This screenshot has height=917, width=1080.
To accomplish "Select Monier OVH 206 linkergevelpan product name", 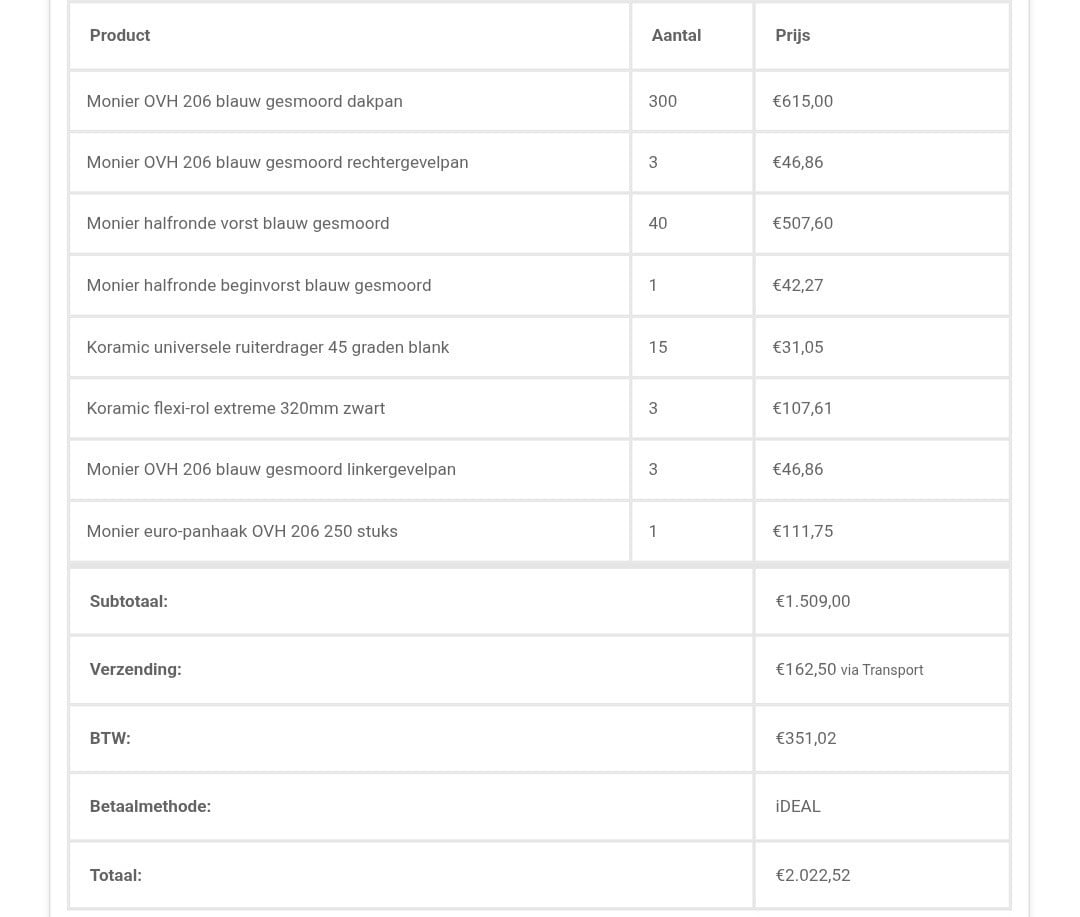I will pyautogui.click(x=271, y=469).
